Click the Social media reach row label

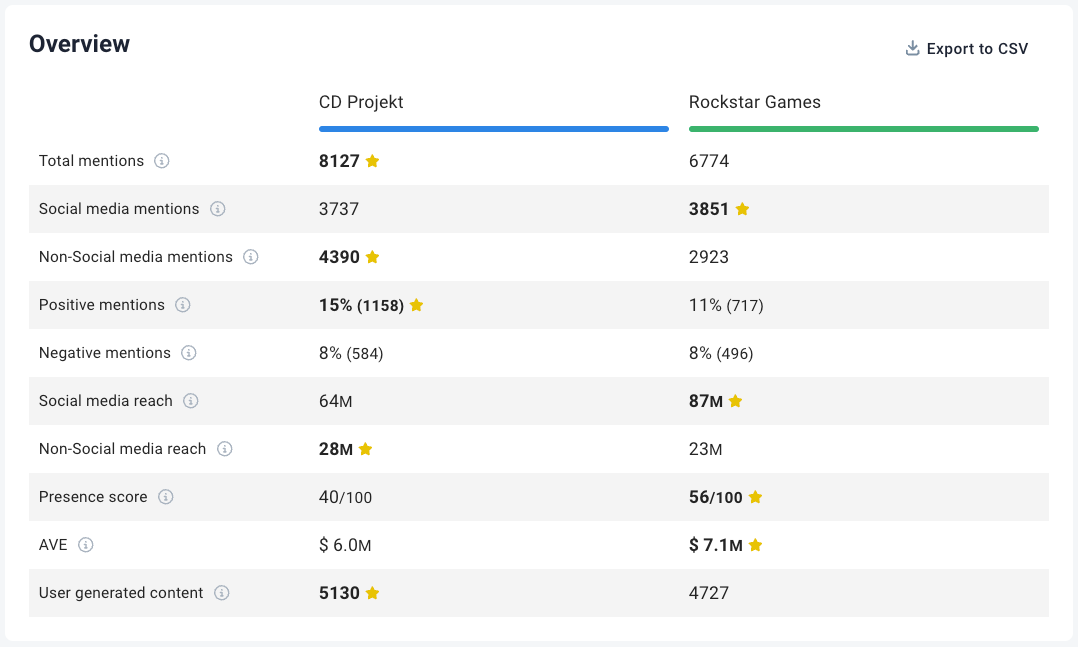click(106, 401)
